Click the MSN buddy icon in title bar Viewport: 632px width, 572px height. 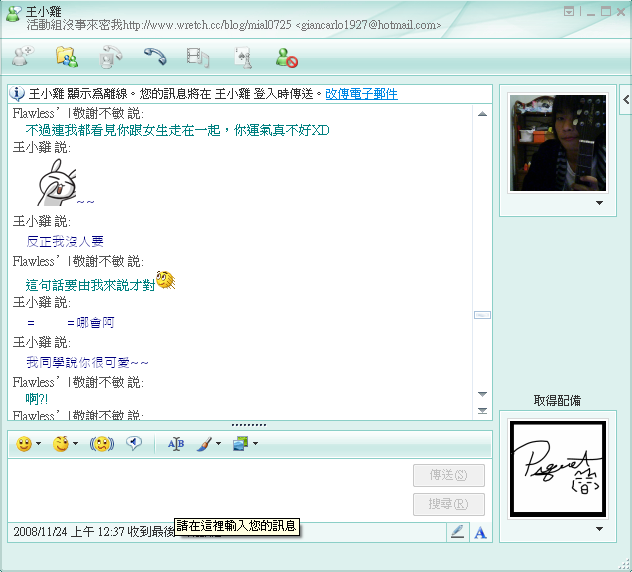point(13,14)
